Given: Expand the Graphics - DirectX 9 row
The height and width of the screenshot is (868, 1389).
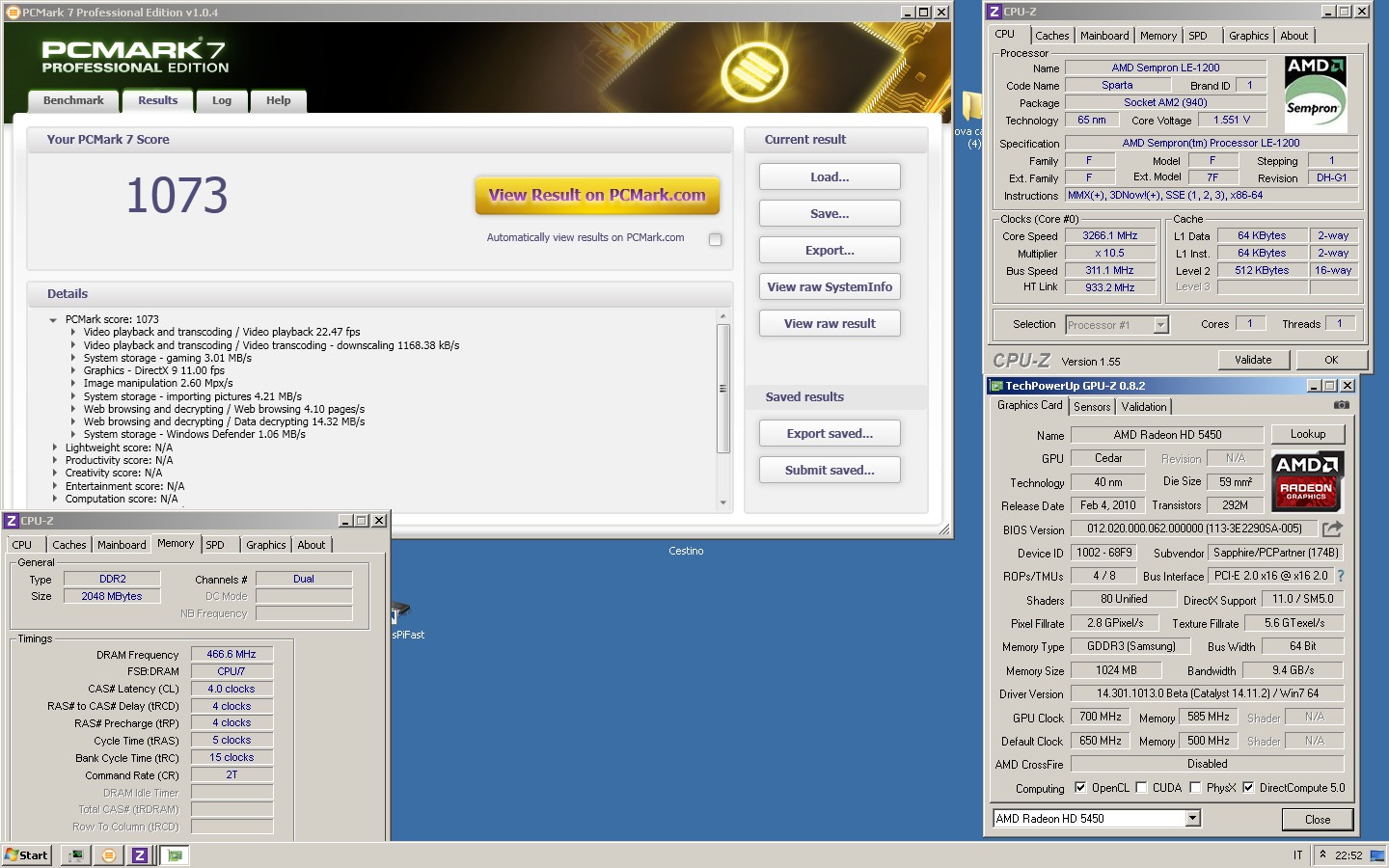Looking at the screenshot, I should coord(72,370).
